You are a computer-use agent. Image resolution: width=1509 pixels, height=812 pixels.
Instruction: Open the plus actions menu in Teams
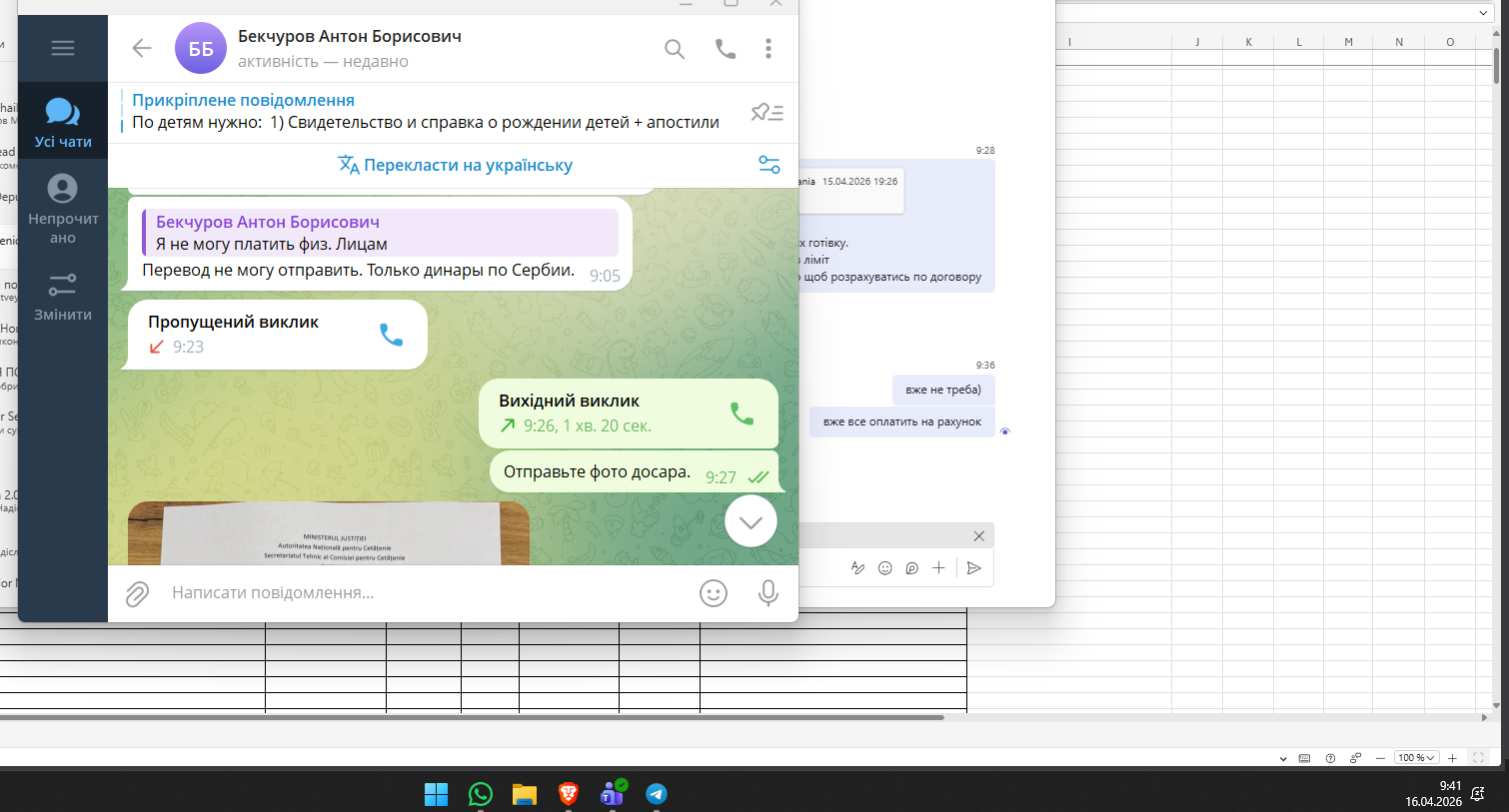click(x=938, y=568)
